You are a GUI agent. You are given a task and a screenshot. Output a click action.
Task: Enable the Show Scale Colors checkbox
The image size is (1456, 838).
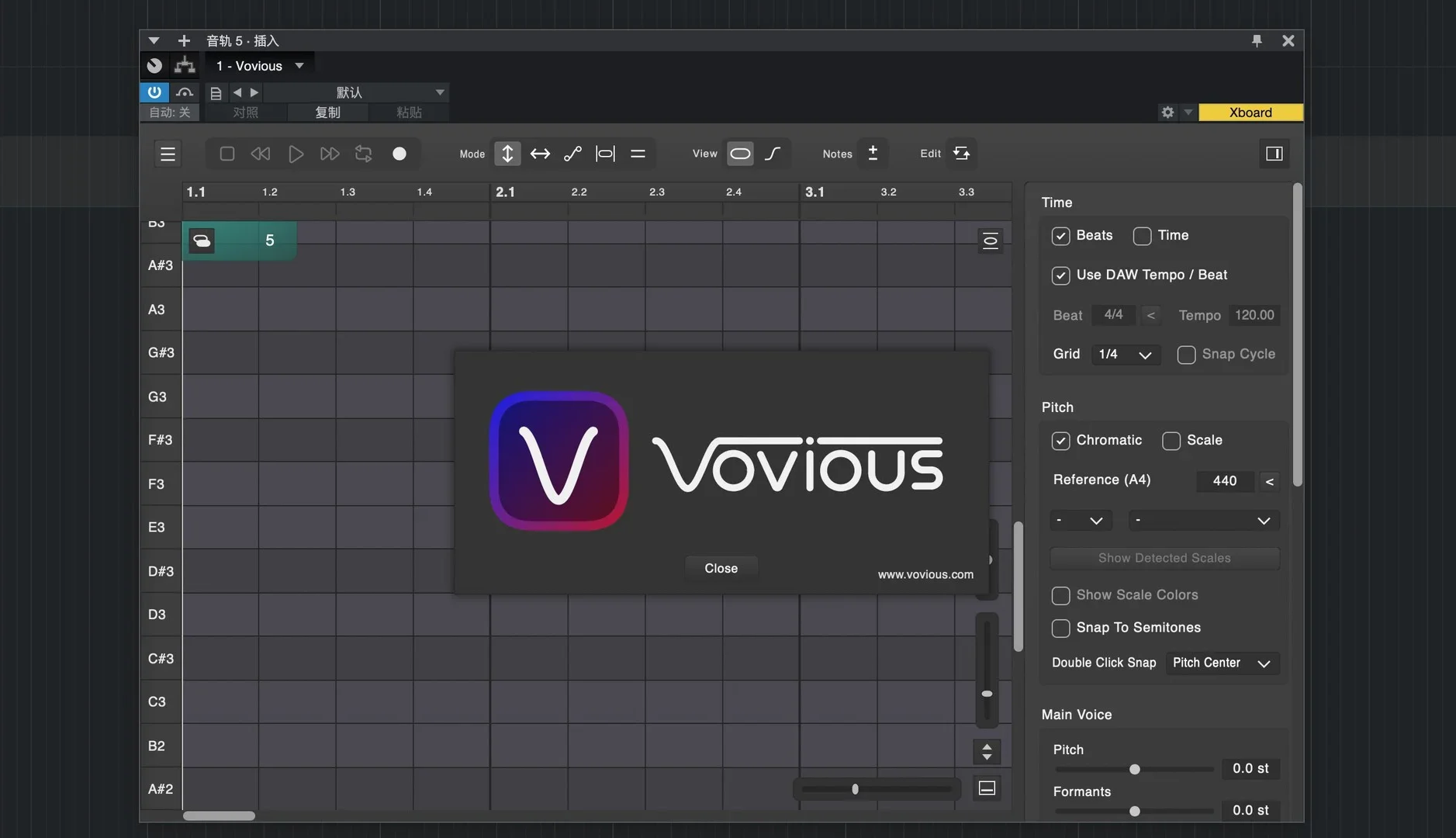pos(1060,595)
